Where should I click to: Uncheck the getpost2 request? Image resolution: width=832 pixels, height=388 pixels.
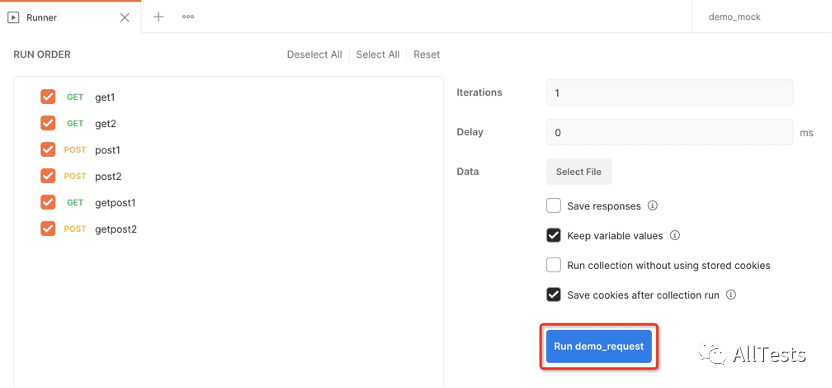[x=48, y=229]
